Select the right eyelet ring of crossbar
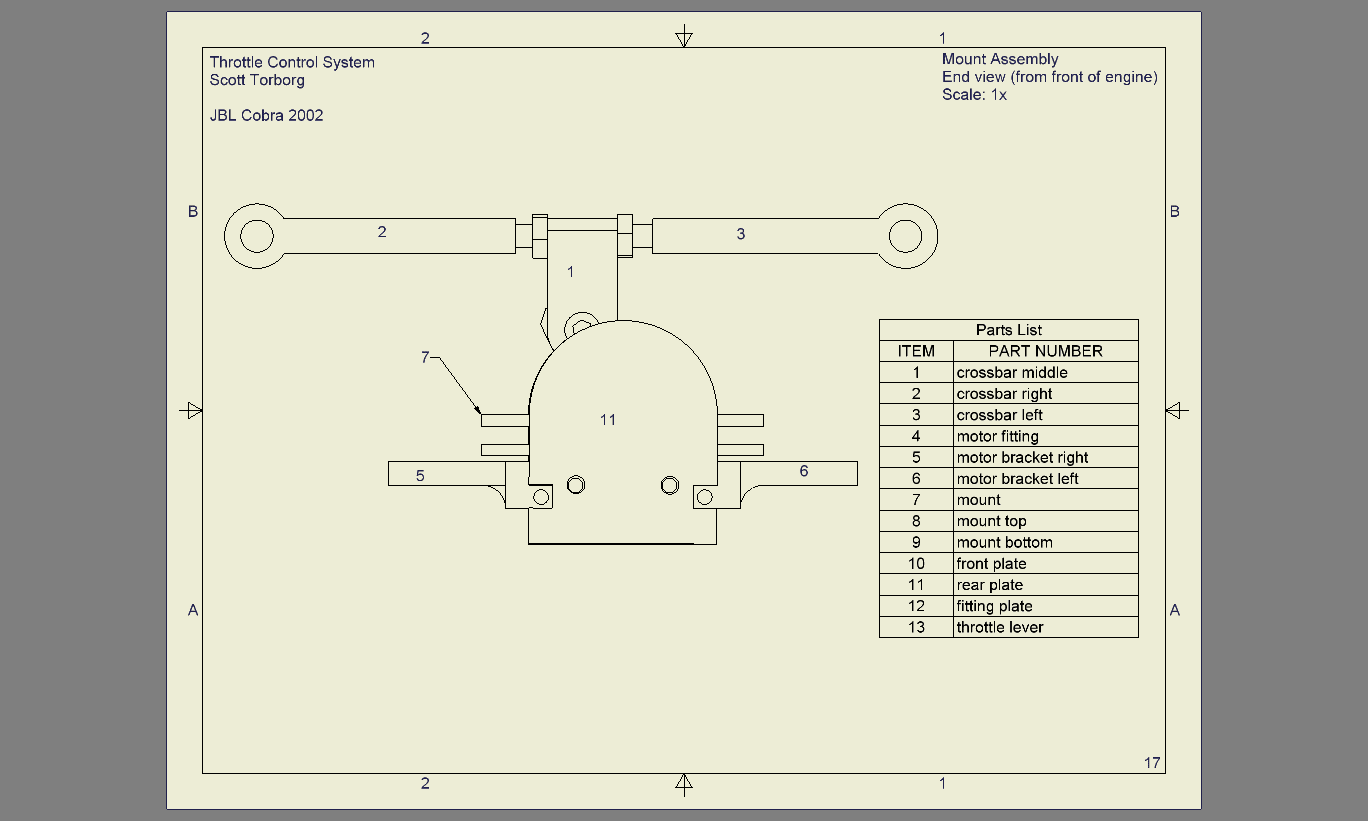This screenshot has height=821, width=1368. [x=906, y=237]
